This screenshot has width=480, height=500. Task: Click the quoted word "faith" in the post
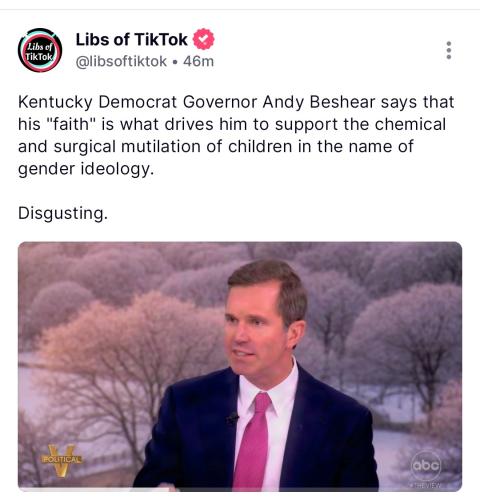click(x=70, y=124)
